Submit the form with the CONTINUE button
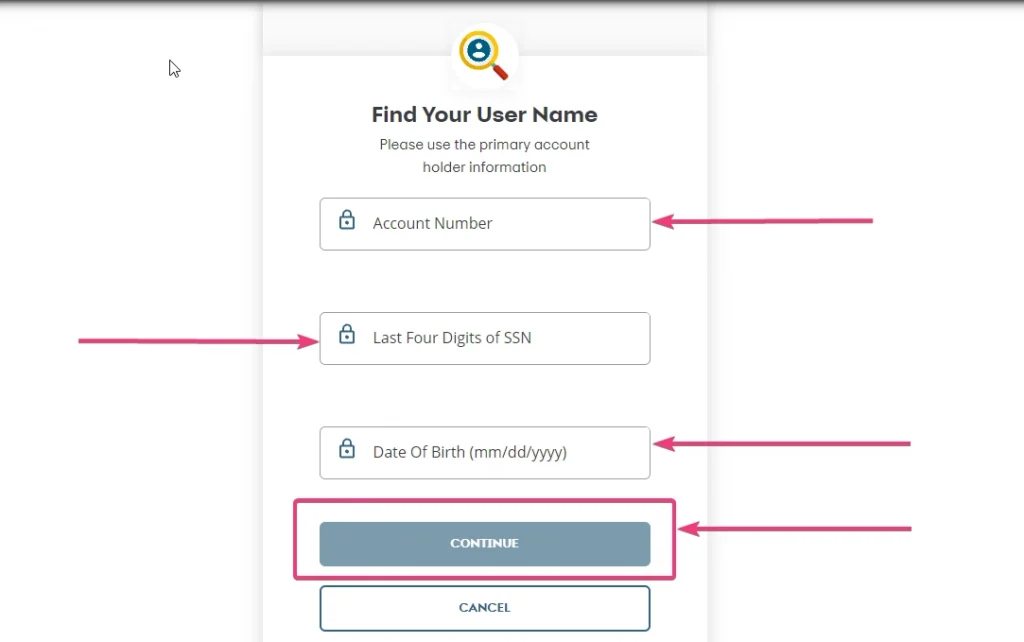 tap(485, 543)
